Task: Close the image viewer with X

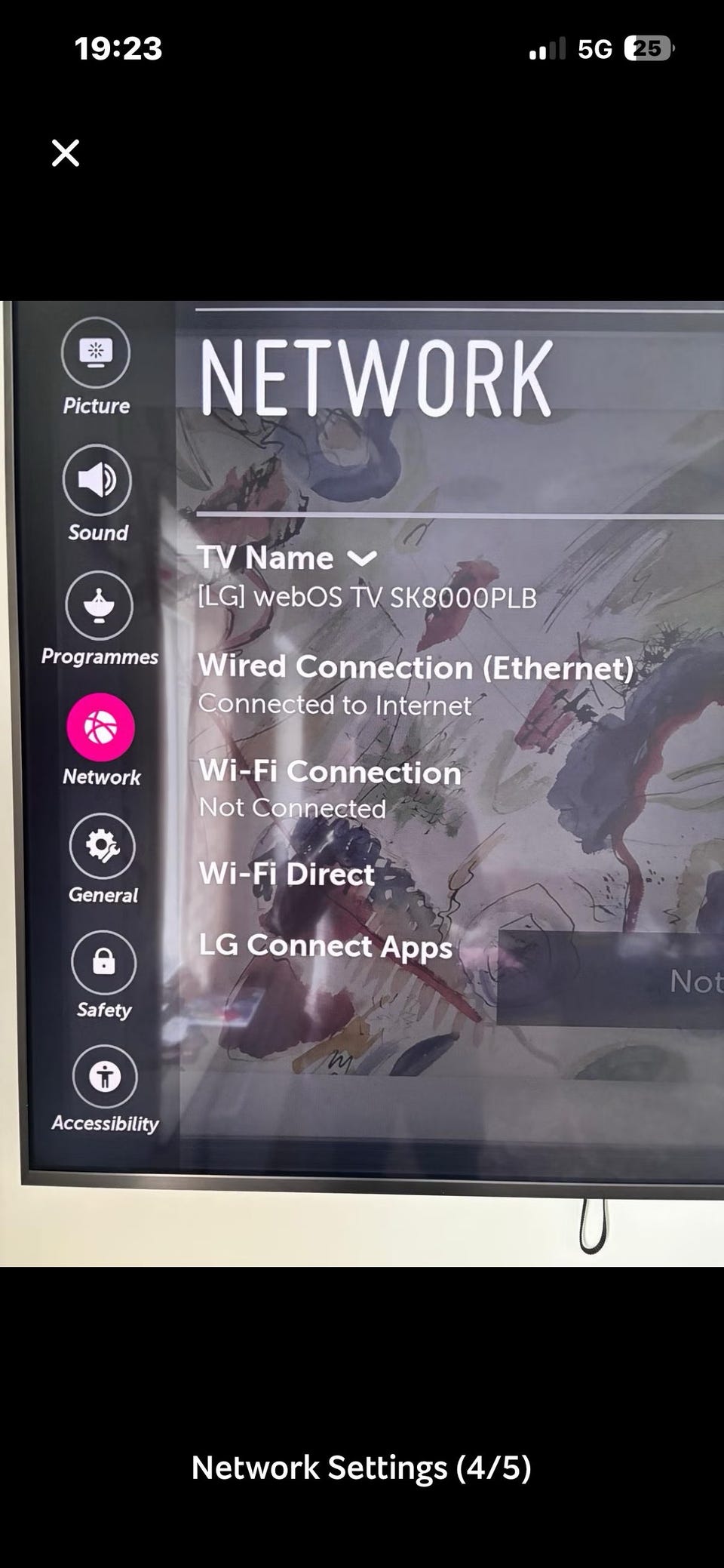Action: (x=66, y=153)
